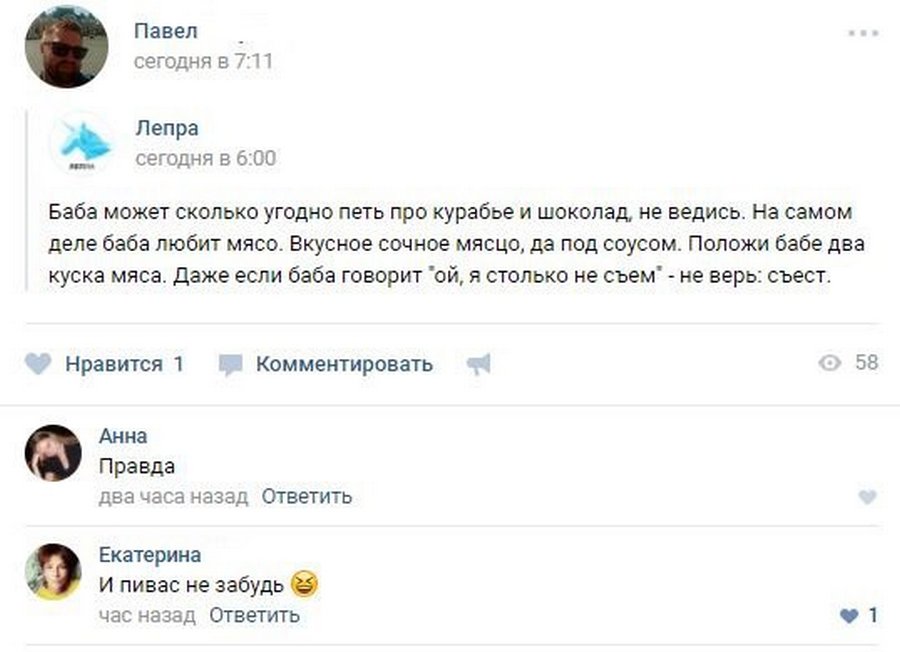The width and height of the screenshot is (900, 652).
Task: Open Павел's profile avatar
Action: click(x=66, y=47)
